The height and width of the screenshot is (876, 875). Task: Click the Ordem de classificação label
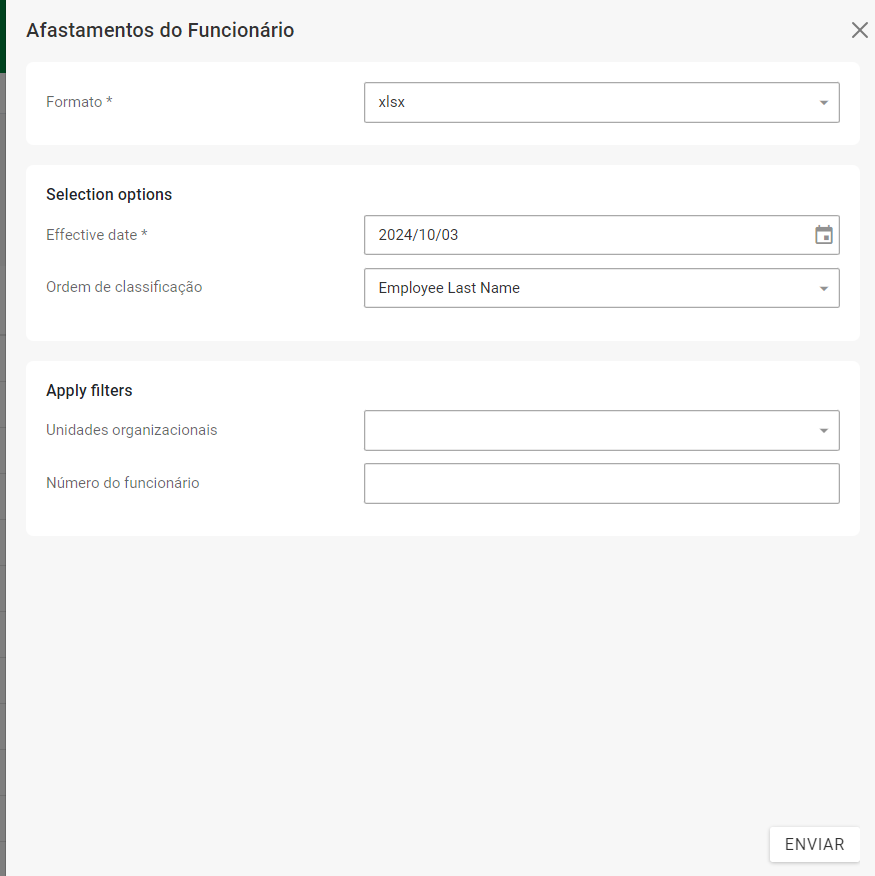click(x=124, y=287)
